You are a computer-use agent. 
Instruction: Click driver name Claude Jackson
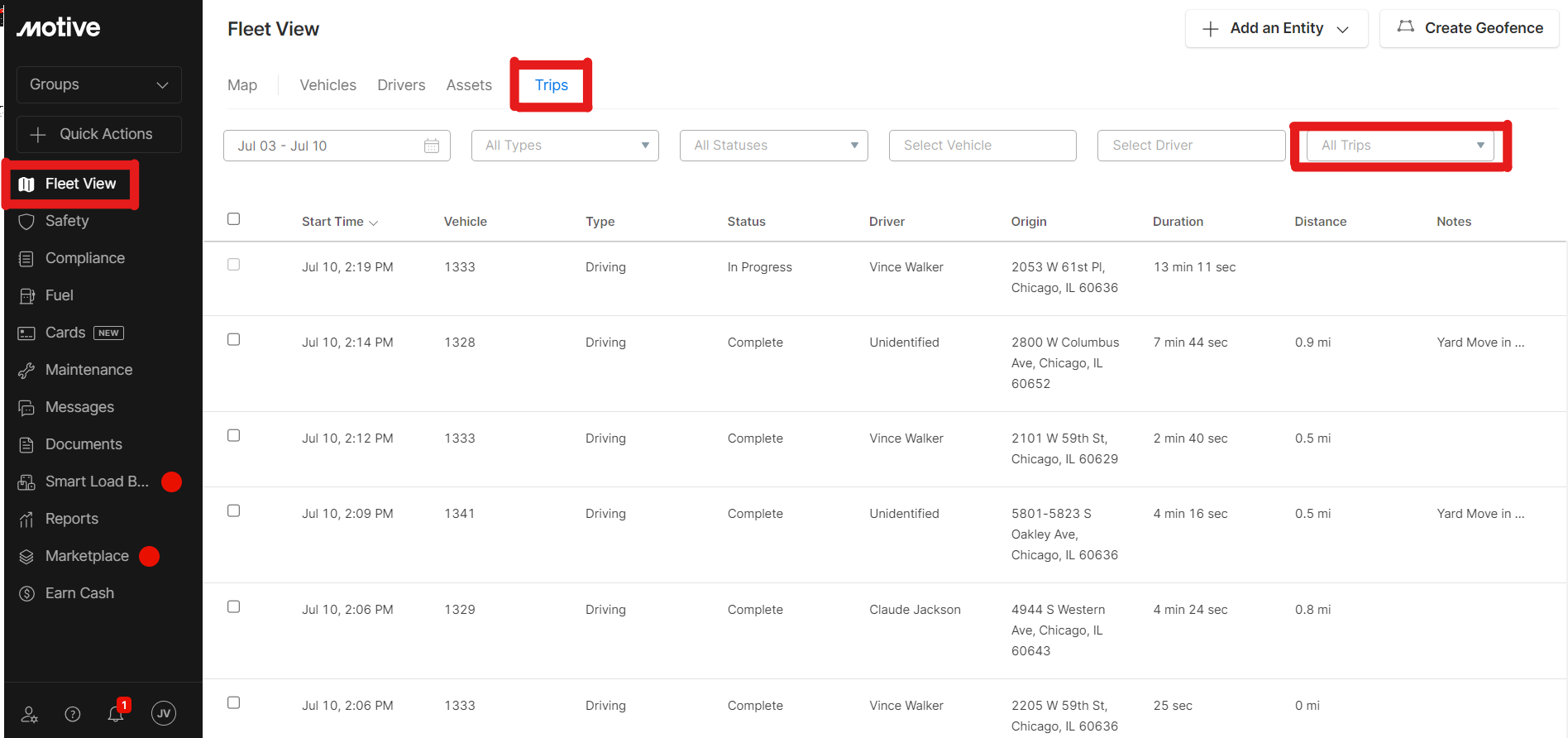(915, 610)
